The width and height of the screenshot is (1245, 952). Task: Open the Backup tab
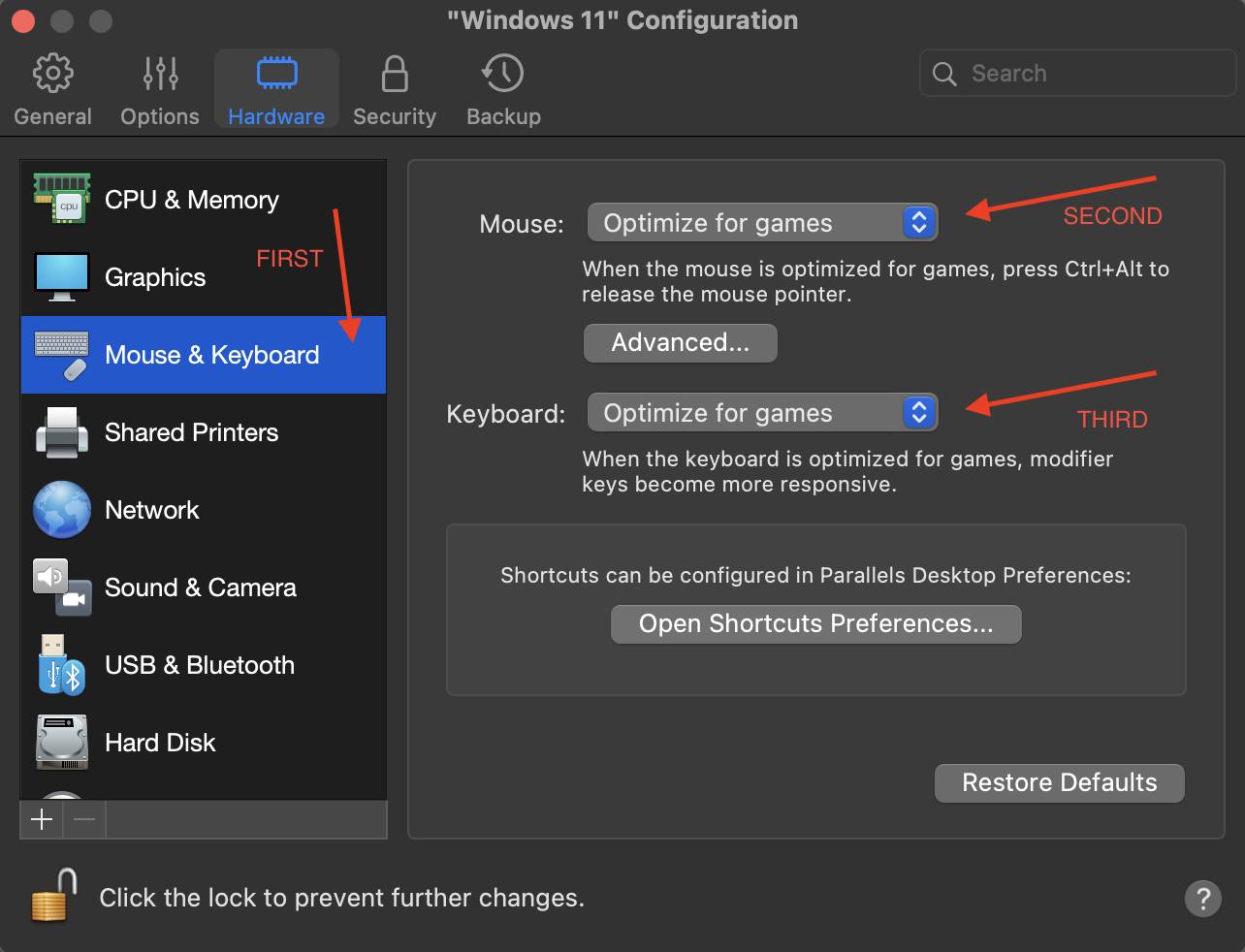[x=503, y=90]
